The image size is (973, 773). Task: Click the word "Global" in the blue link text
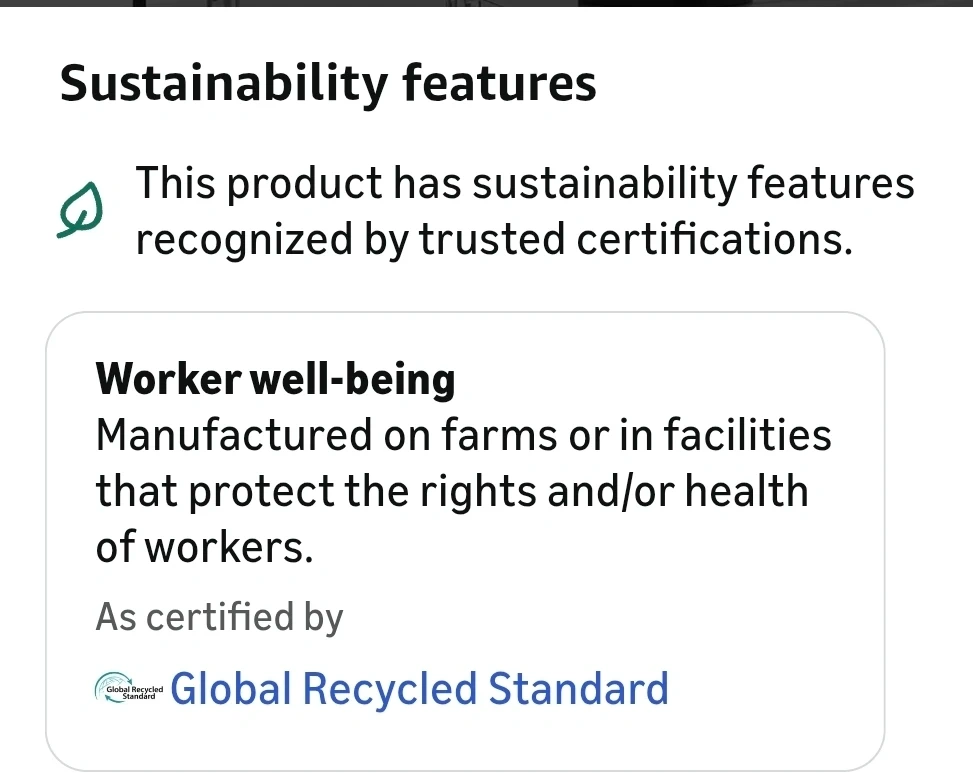click(231, 690)
